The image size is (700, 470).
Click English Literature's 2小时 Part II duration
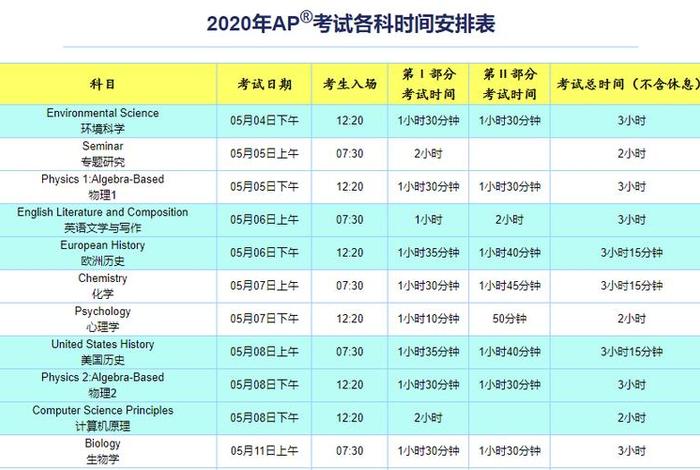point(509,220)
